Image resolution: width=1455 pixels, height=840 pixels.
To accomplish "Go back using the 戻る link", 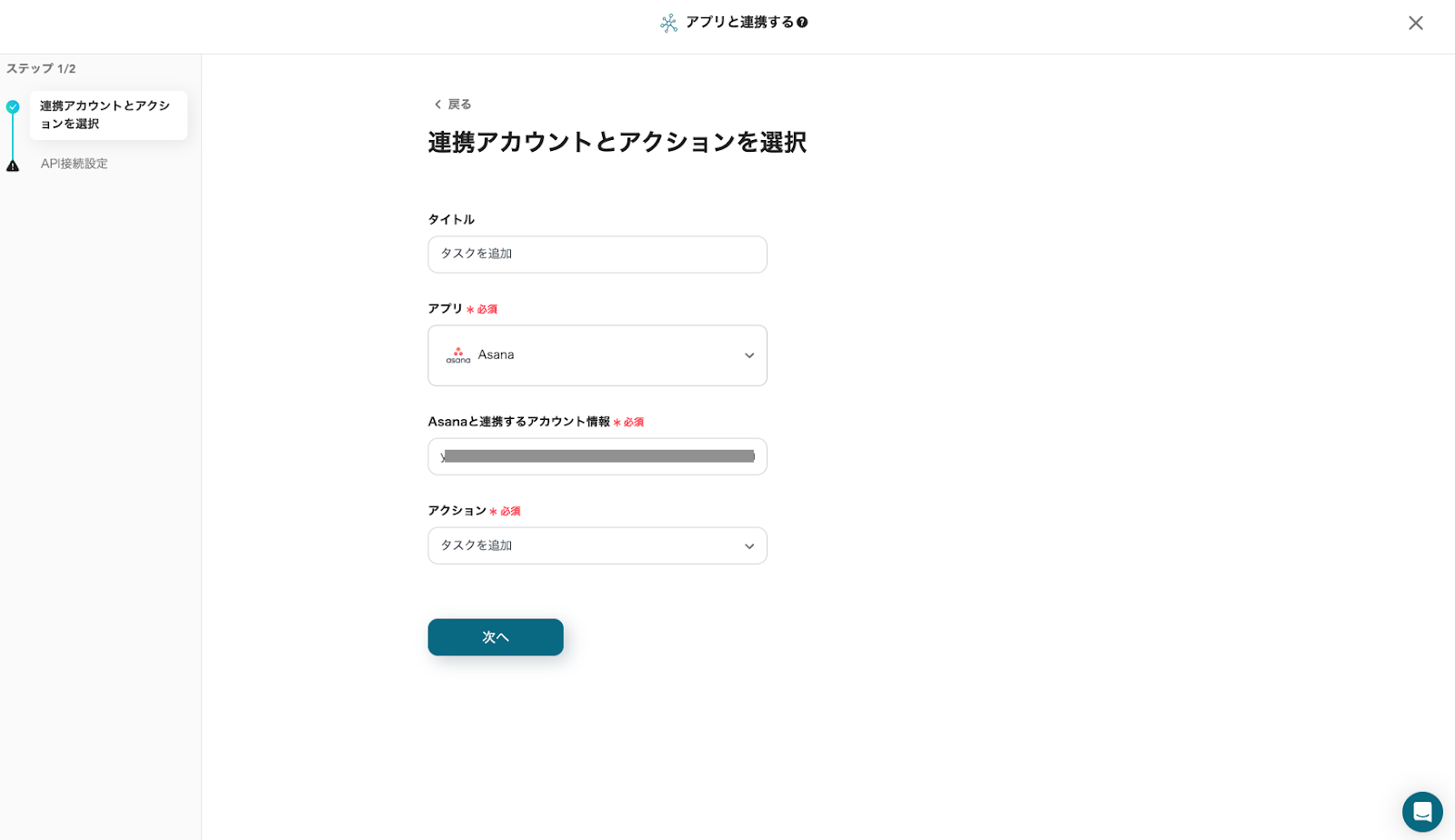I will coord(452,105).
